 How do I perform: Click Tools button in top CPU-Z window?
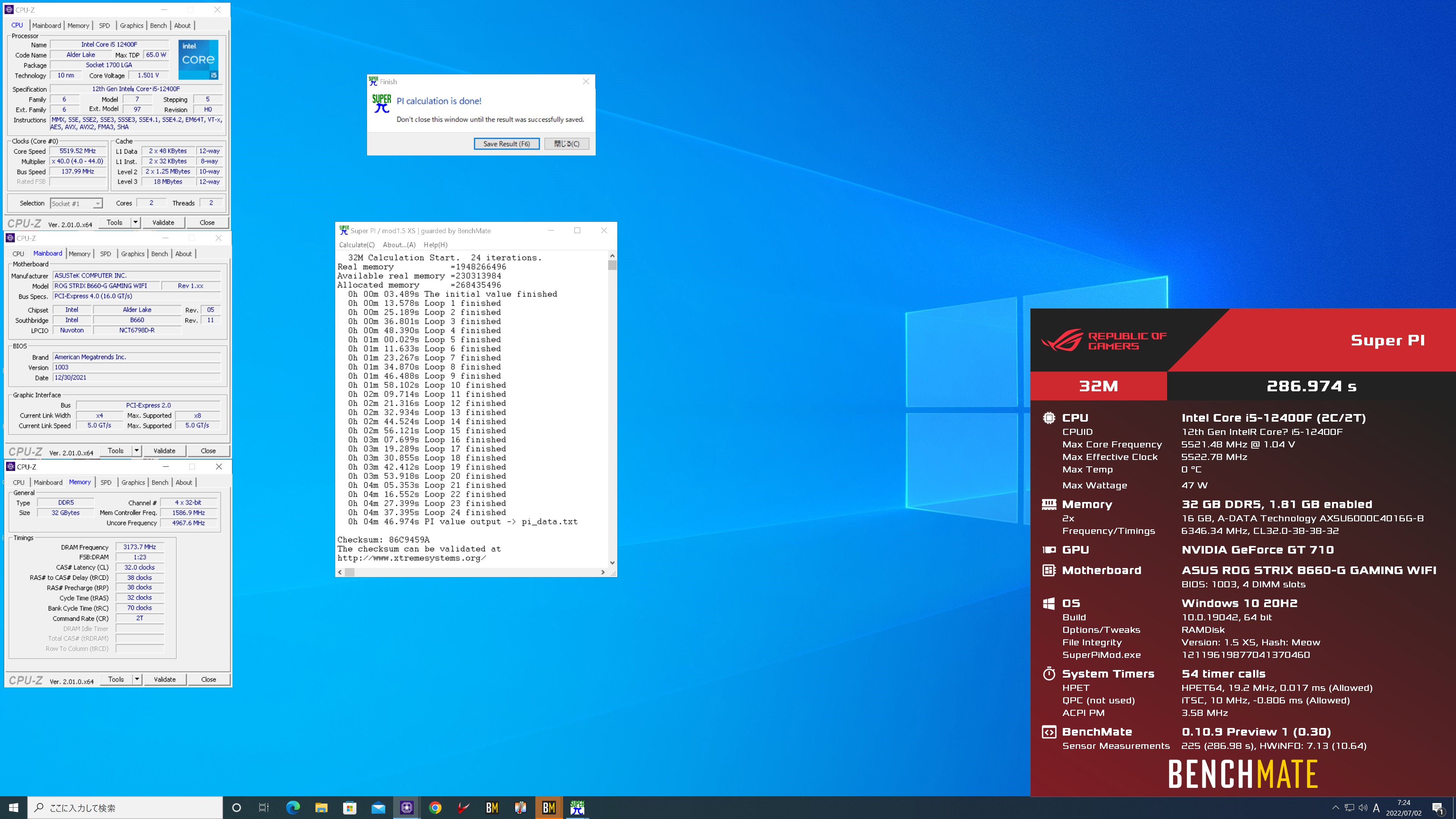point(115,223)
